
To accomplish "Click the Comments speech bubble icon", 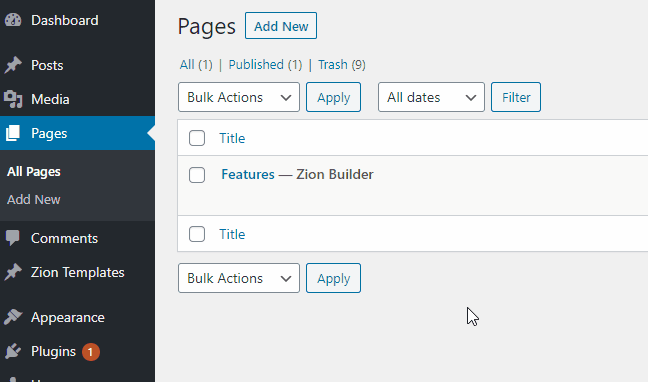I will coord(13,238).
